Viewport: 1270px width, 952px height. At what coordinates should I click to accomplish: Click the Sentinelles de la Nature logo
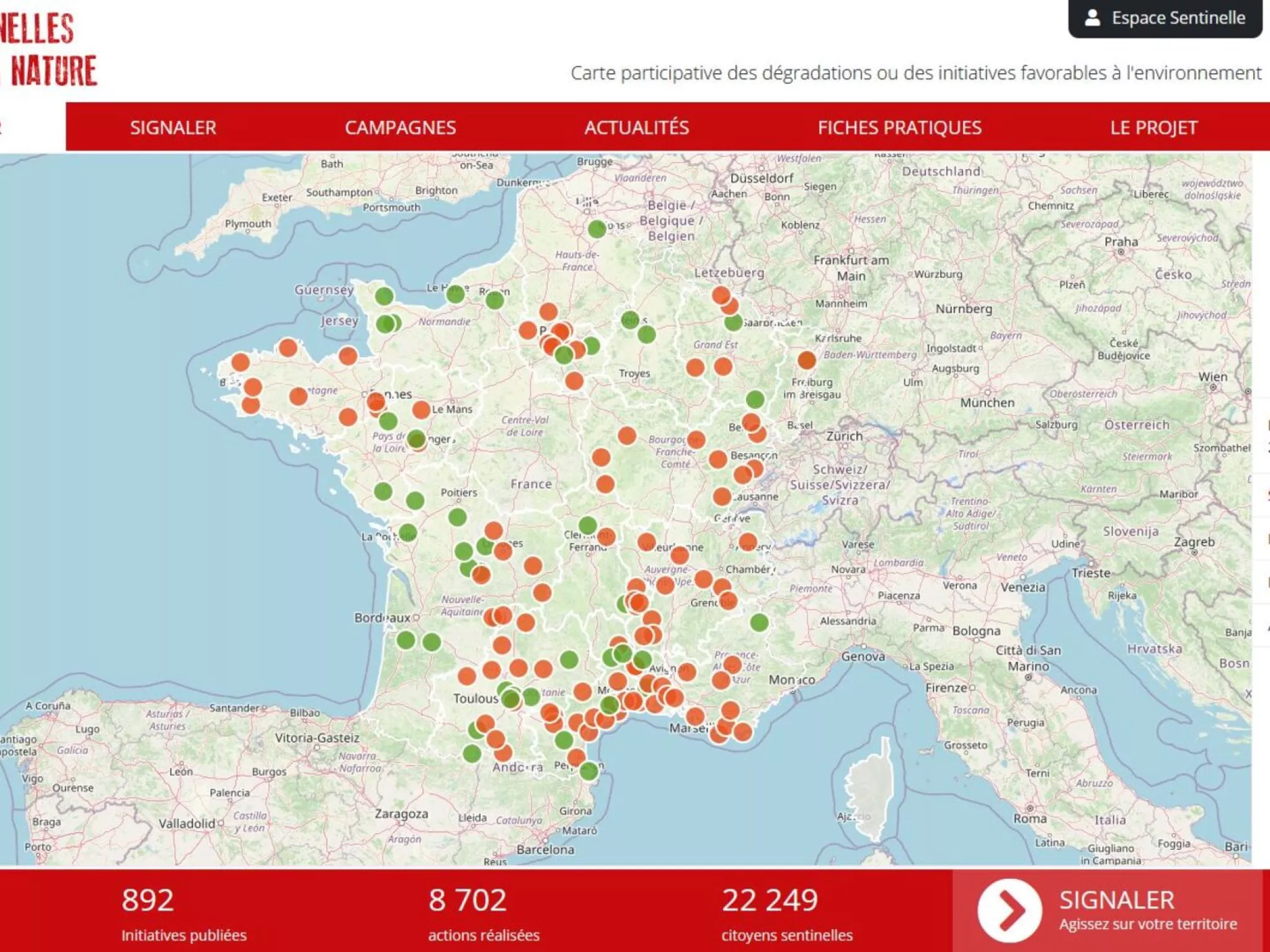coord(48,50)
